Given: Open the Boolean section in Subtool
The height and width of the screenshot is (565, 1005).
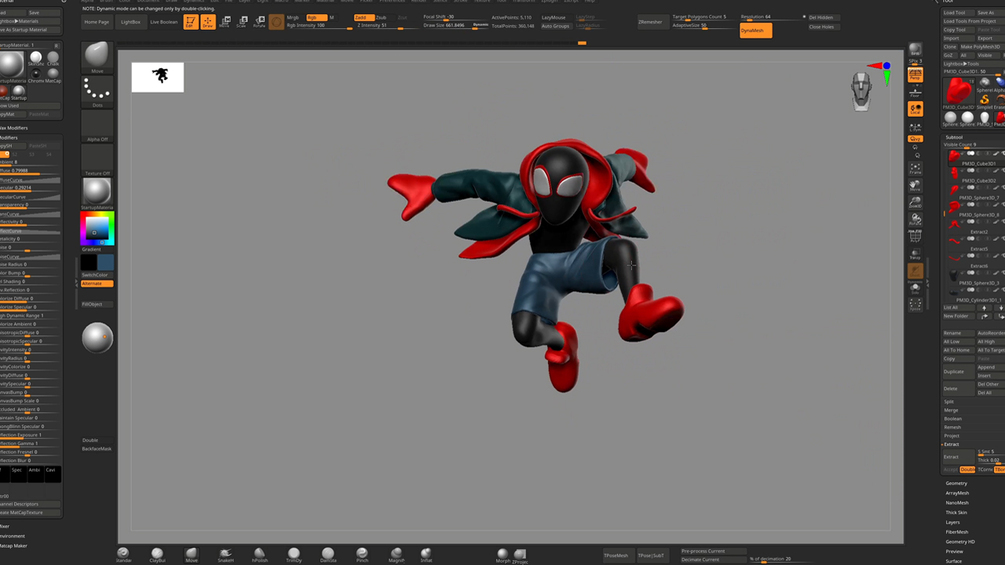Looking at the screenshot, I should coord(953,418).
